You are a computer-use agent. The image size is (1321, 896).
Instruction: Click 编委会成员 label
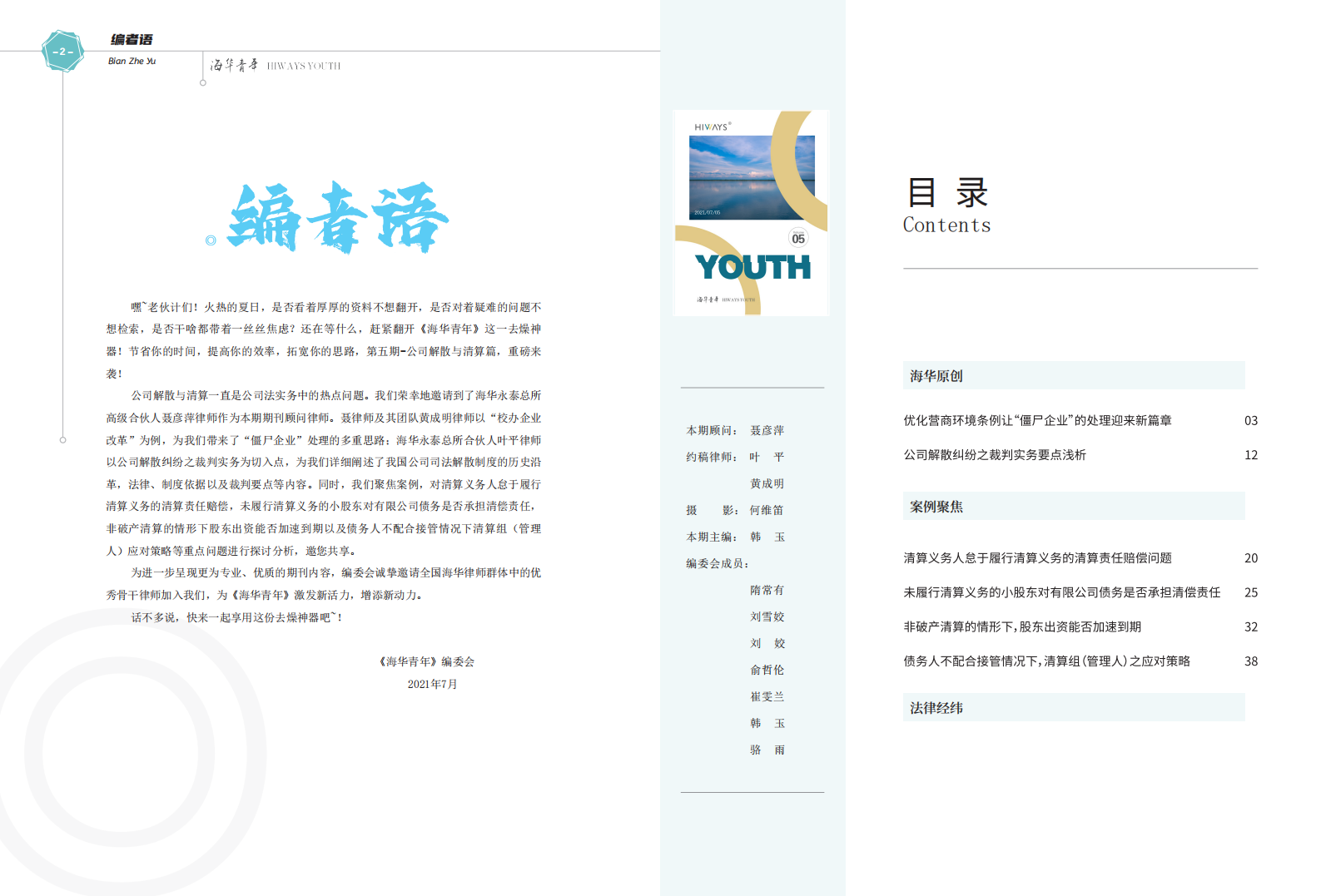[x=718, y=563]
